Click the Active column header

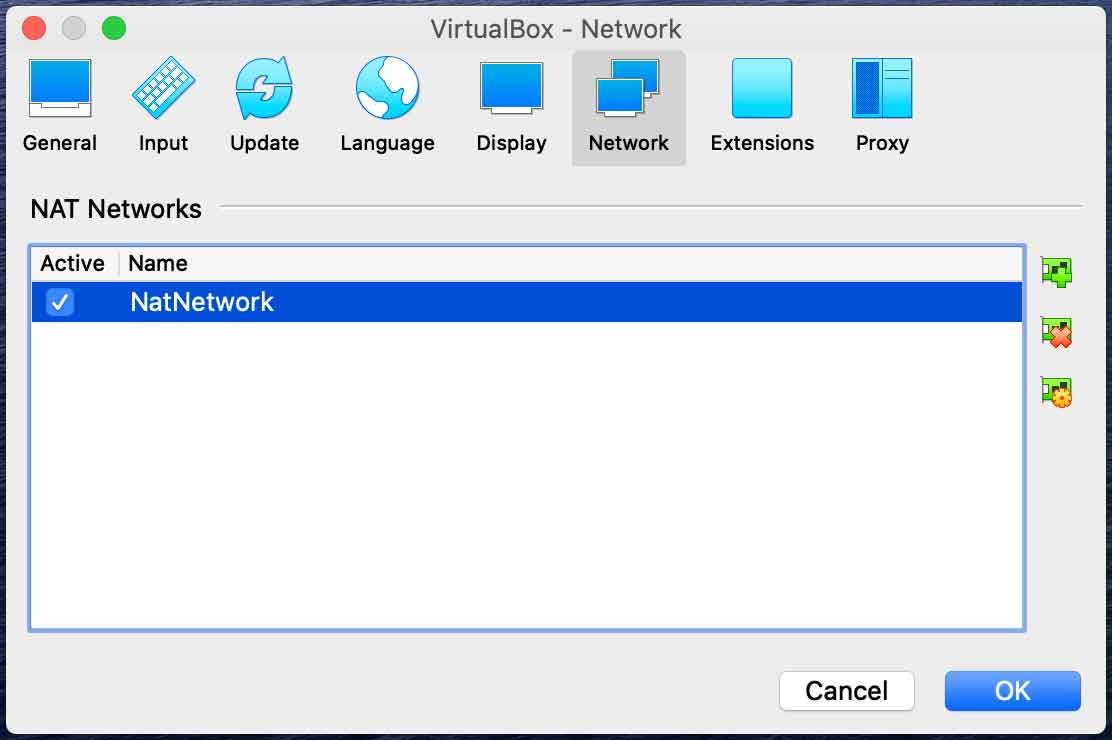point(71,263)
